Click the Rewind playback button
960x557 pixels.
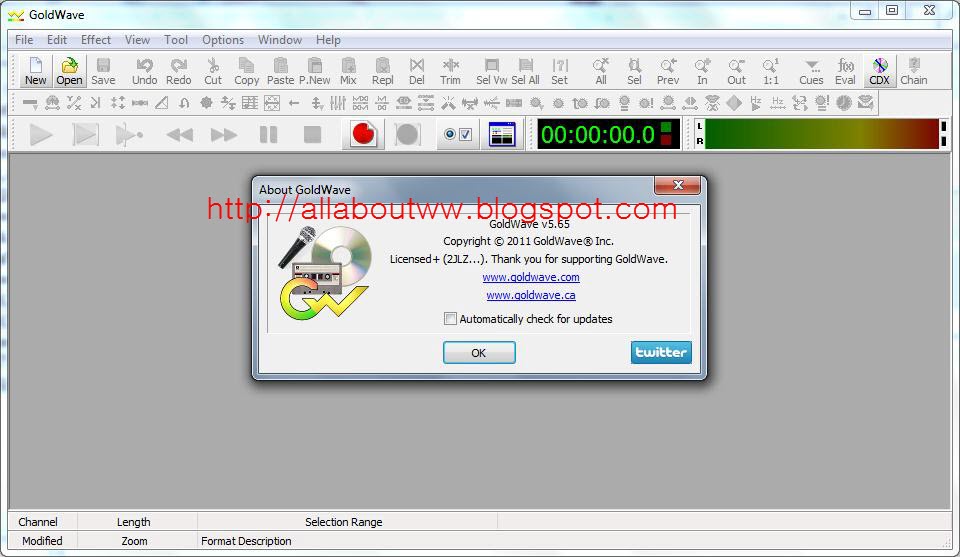point(180,135)
